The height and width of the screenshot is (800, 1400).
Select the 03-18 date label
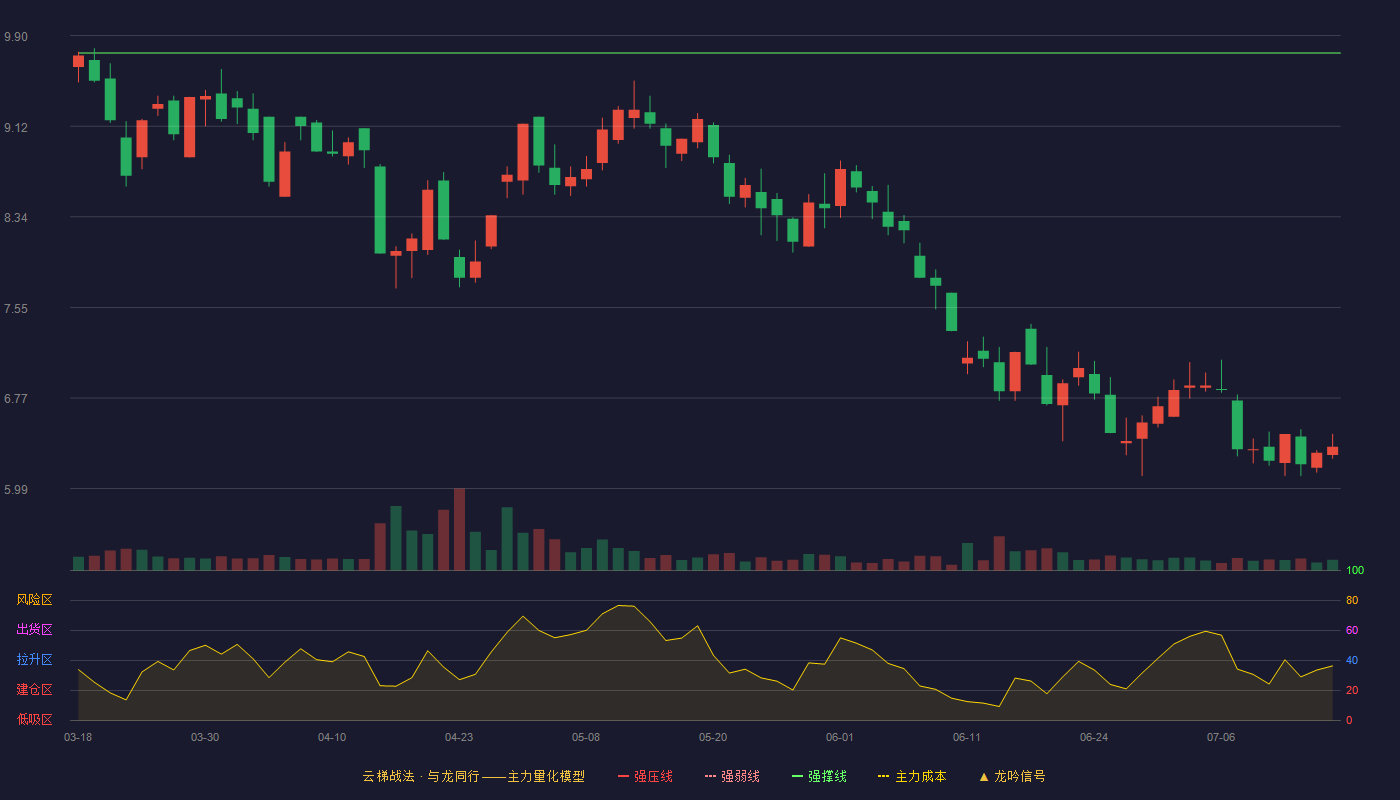click(x=78, y=737)
